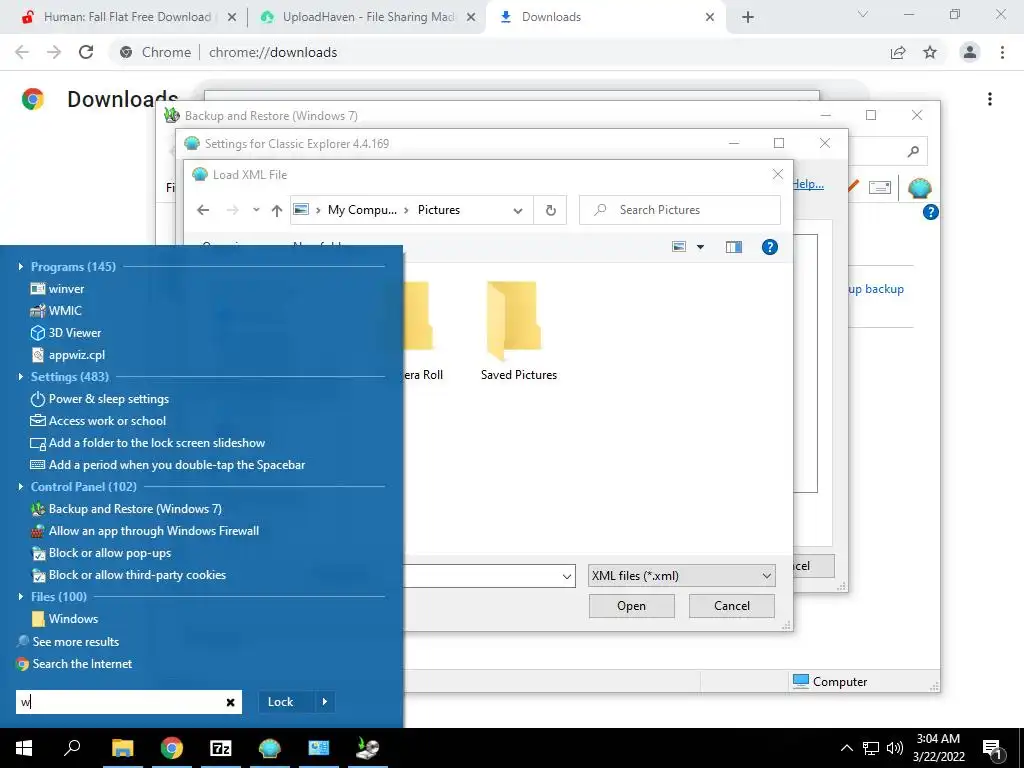Open 7-Zip from the taskbar
Viewport: 1024px width, 768px height.
(x=221, y=748)
